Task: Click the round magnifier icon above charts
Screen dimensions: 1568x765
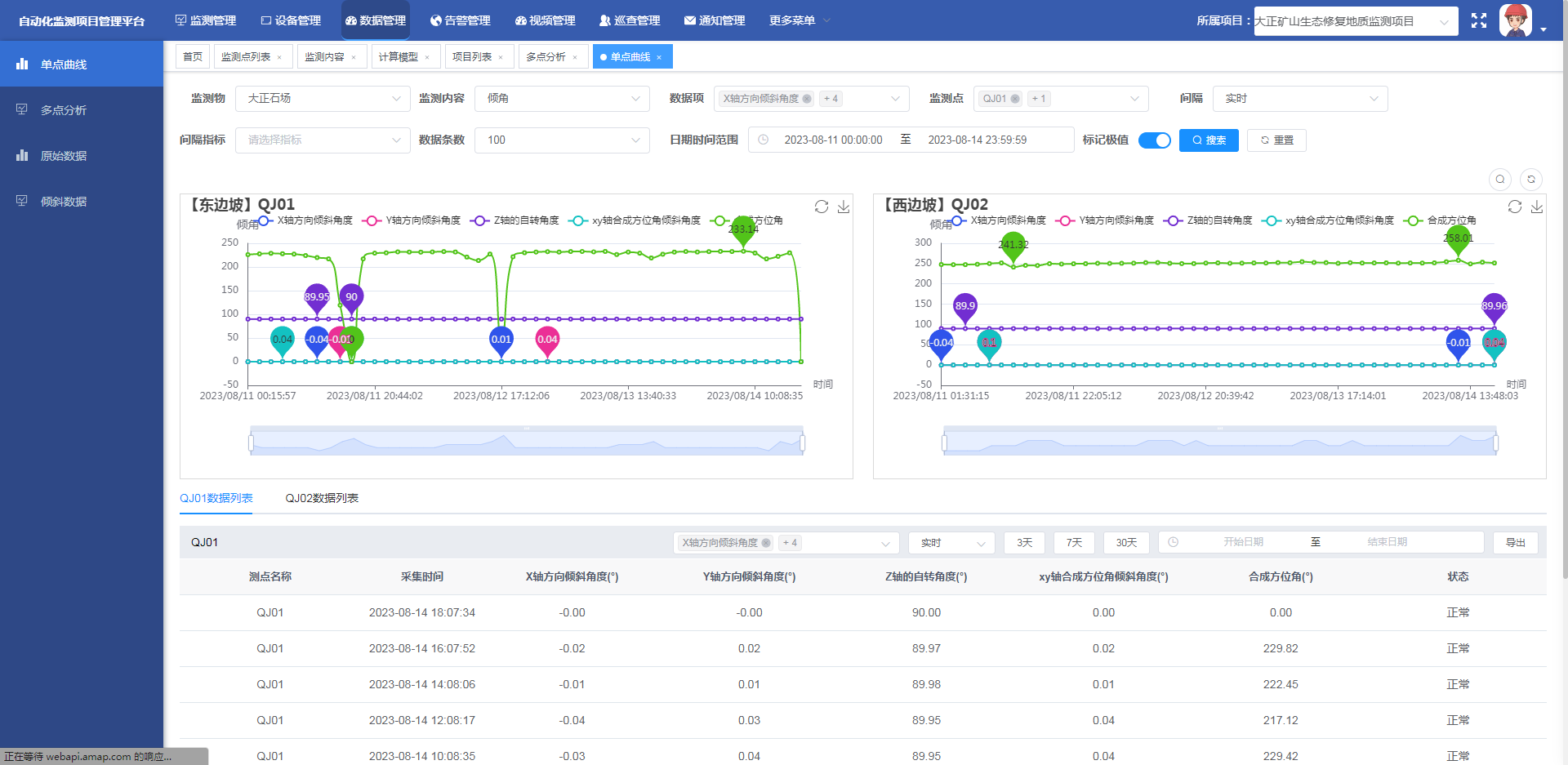Action: coord(1500,180)
